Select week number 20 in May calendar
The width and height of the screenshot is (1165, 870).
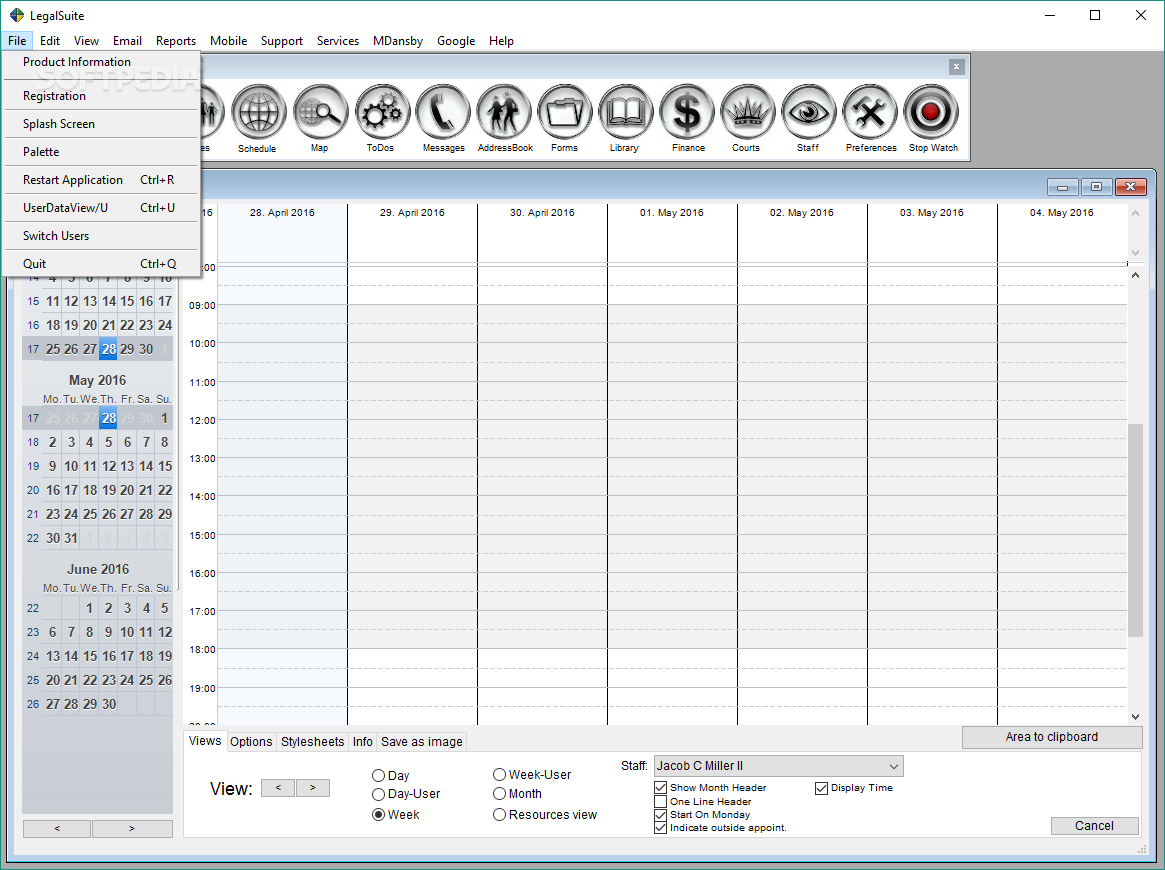point(33,490)
